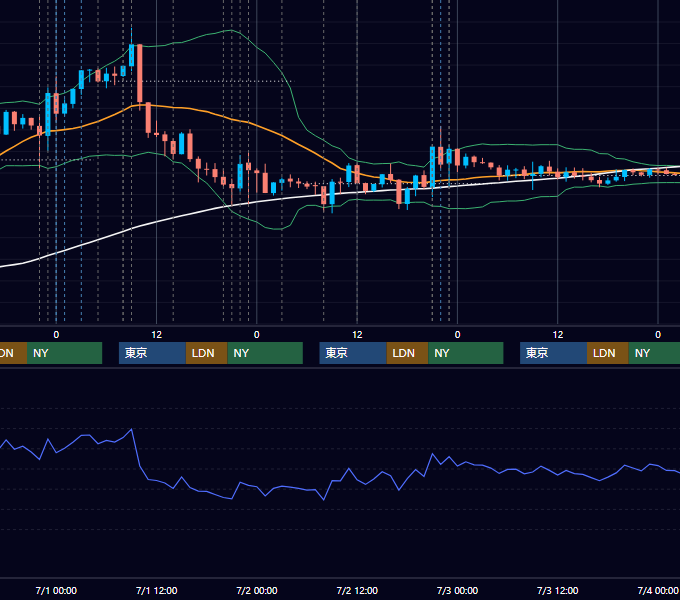Click the 東京 session block for 7/2
This screenshot has width=680, height=600.
click(353, 353)
